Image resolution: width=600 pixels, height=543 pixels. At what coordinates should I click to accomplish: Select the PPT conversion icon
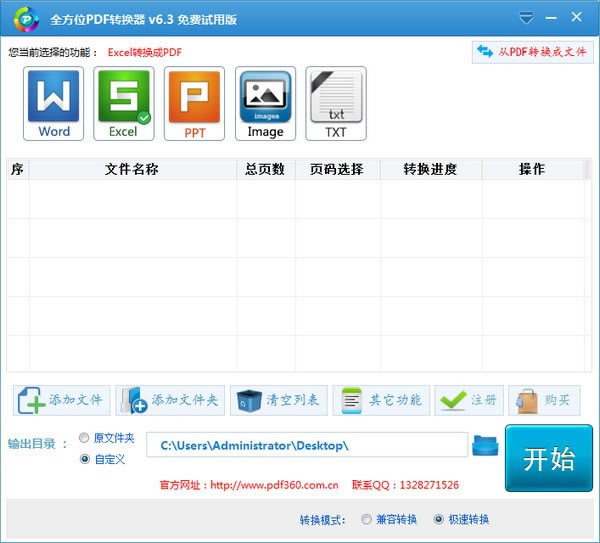194,104
